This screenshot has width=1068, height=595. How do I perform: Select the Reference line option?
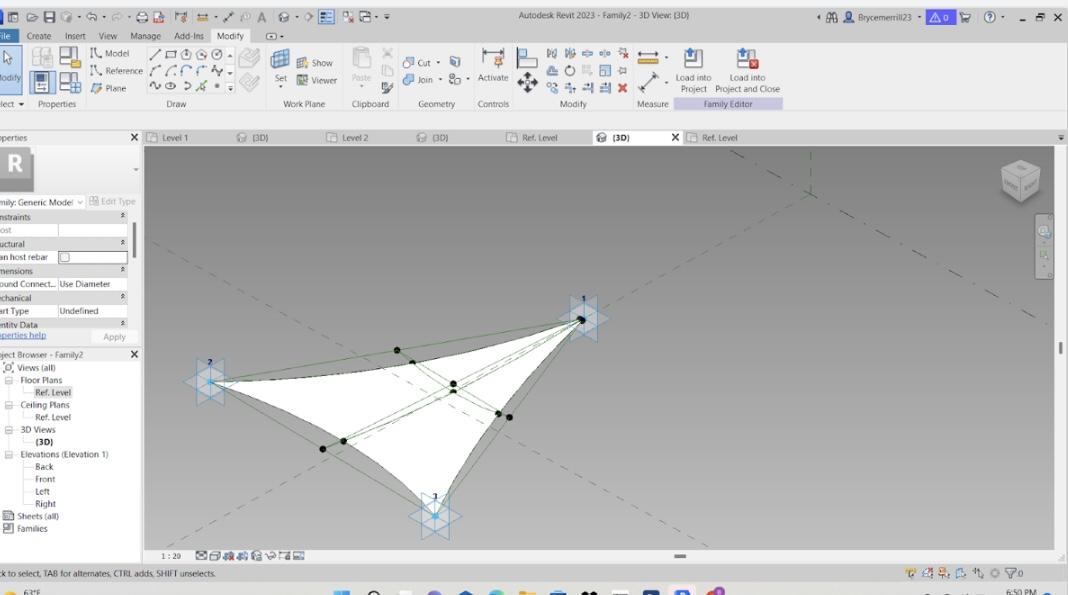coord(116,71)
